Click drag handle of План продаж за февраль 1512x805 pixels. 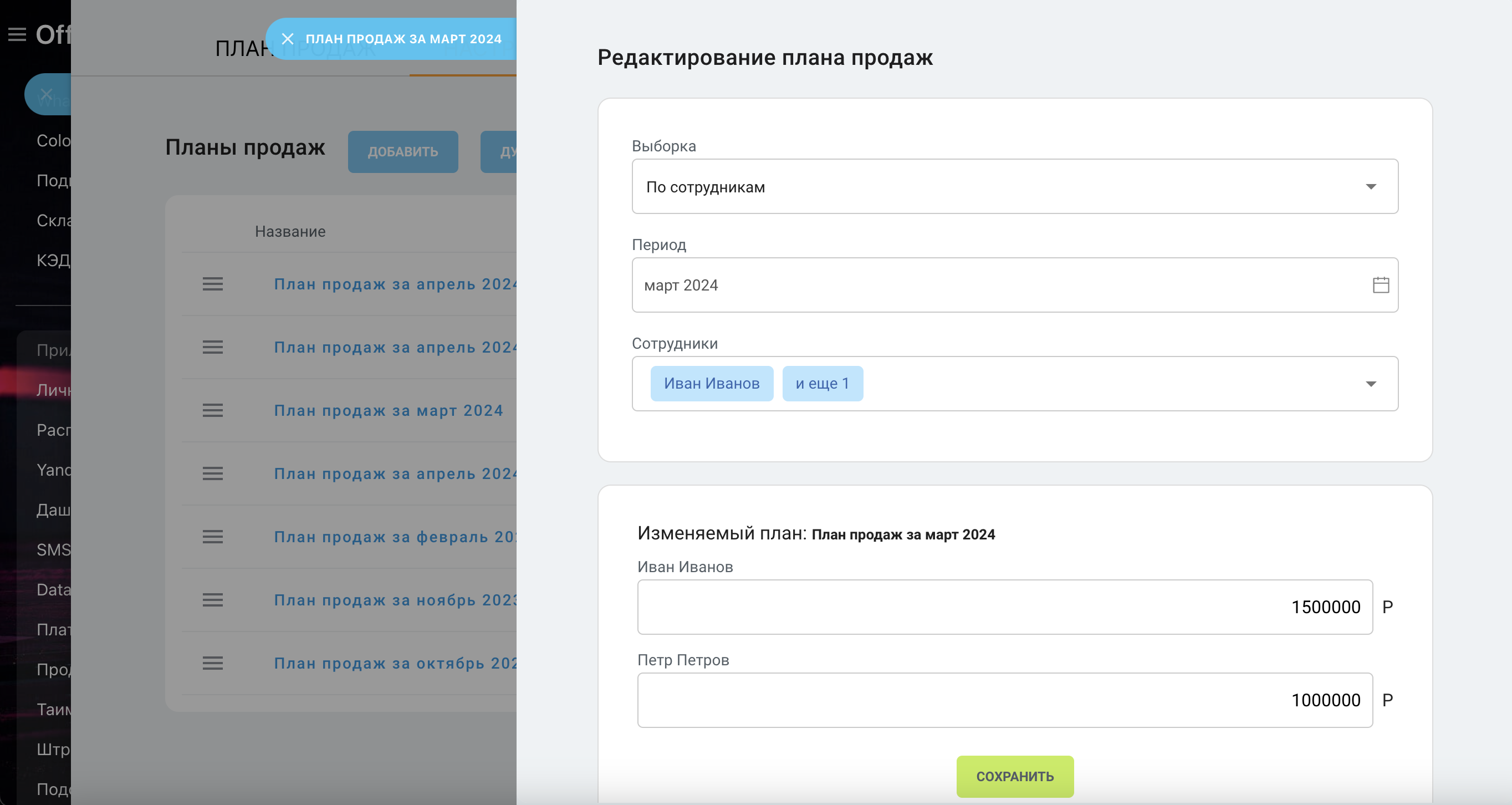click(212, 537)
